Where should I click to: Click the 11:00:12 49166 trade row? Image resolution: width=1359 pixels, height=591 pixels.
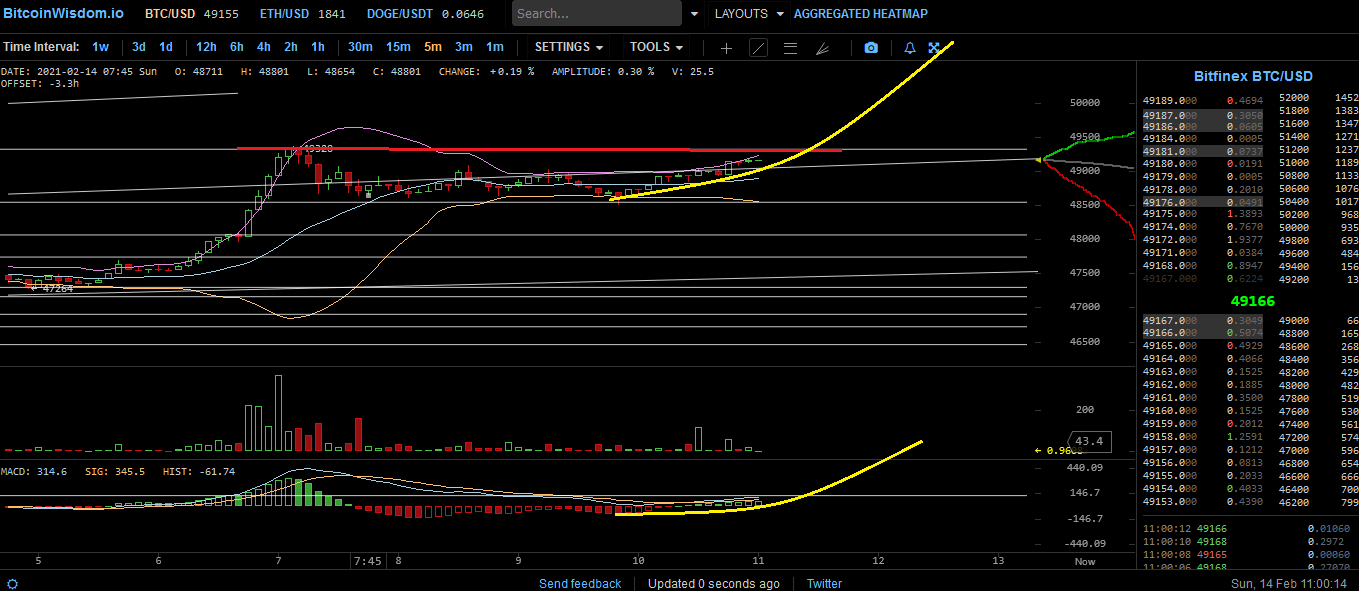coord(1248,529)
